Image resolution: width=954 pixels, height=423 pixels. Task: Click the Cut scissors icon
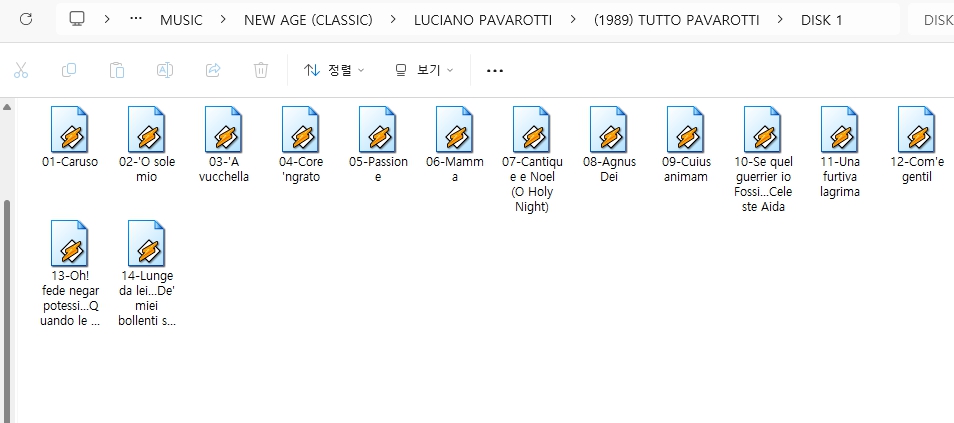click(22, 70)
